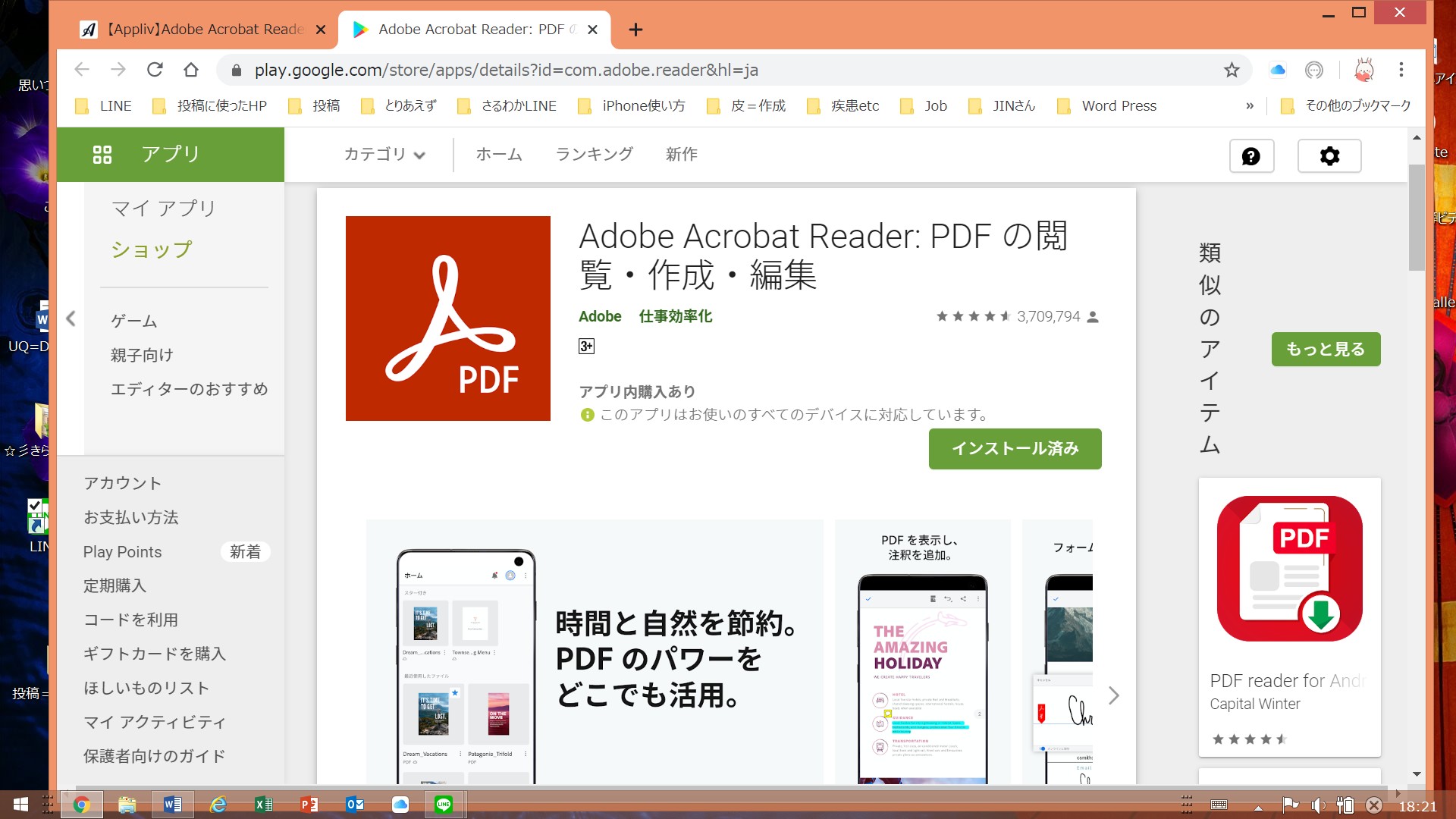Open the ランキング tab
Screen dimensions: 1456x819
[x=595, y=155]
